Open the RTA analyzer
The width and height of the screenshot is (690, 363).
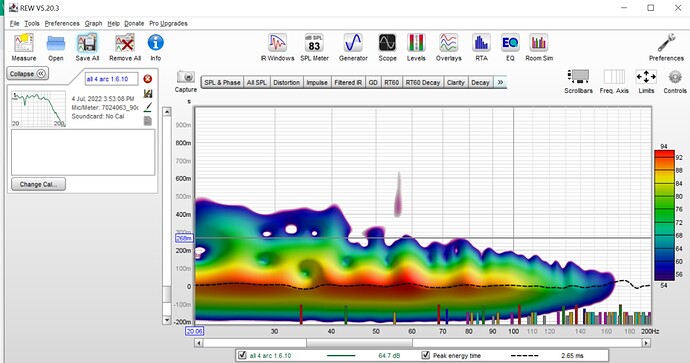pos(481,47)
